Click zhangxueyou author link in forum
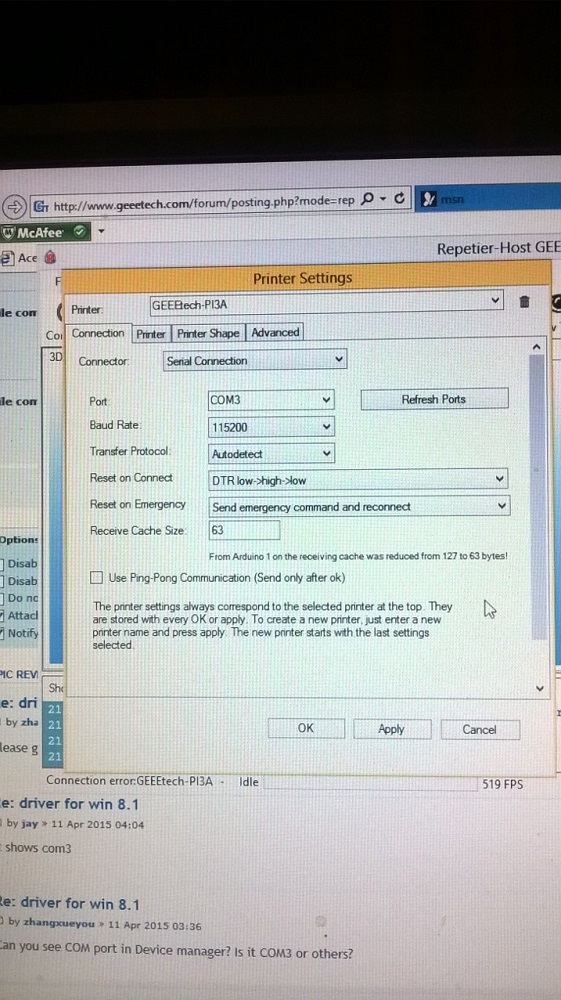This screenshot has width=561, height=1000. [57, 924]
